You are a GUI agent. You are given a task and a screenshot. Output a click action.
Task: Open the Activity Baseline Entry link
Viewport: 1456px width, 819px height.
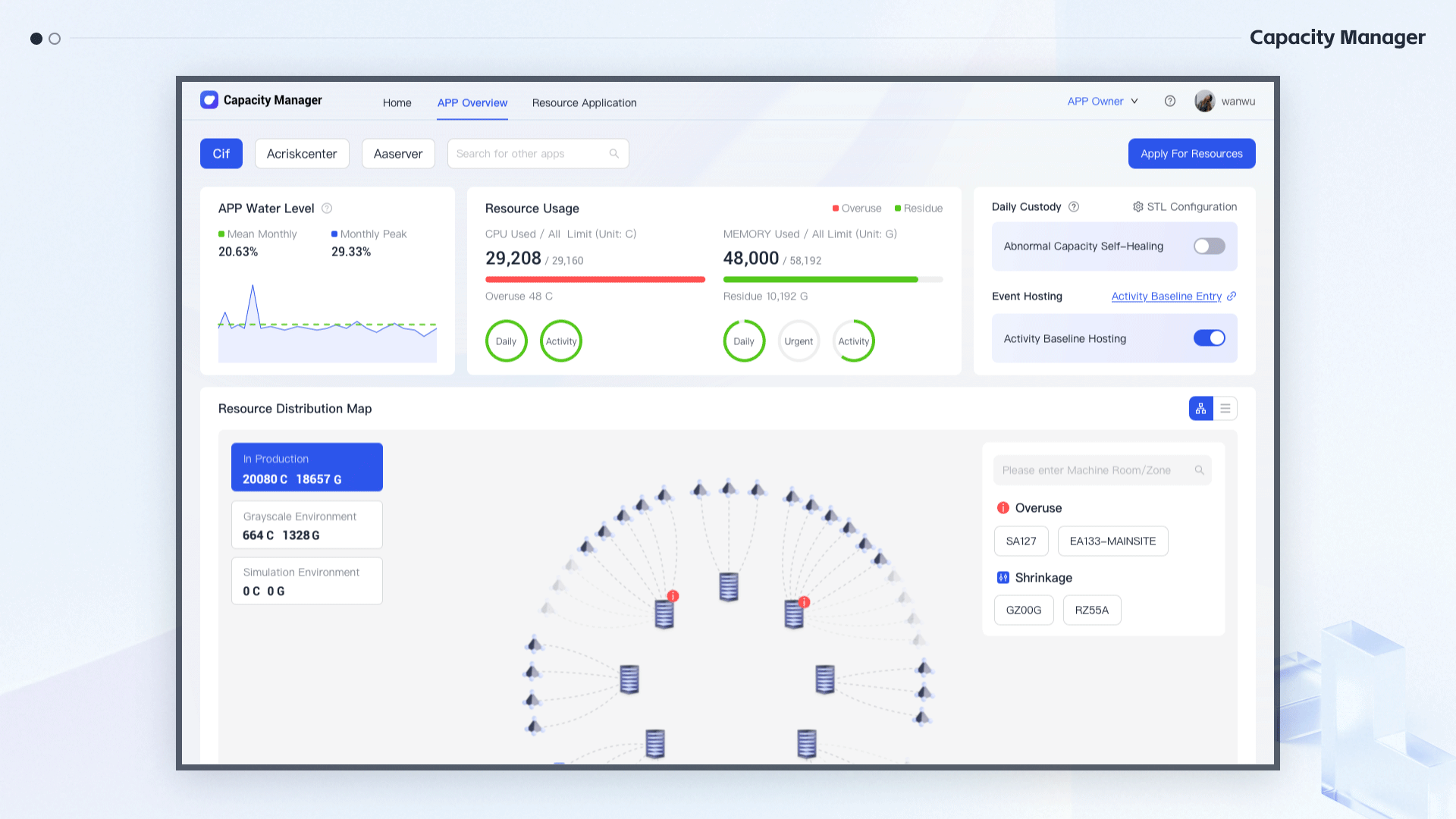point(1166,297)
